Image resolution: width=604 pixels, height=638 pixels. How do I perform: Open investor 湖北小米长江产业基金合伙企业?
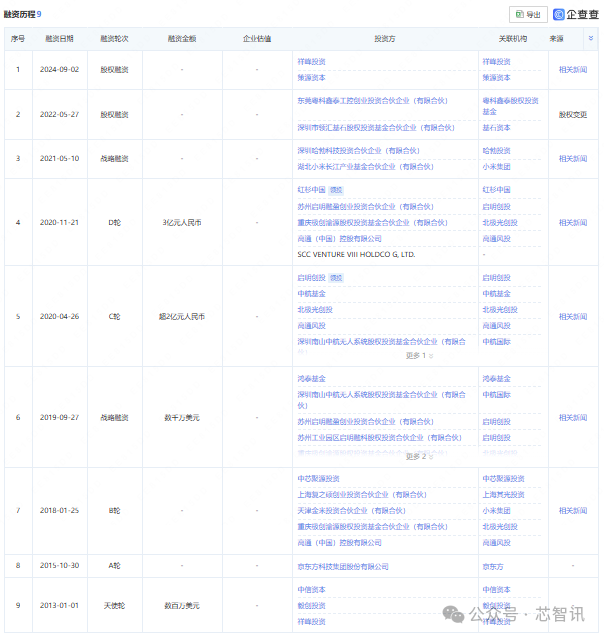coord(365,166)
